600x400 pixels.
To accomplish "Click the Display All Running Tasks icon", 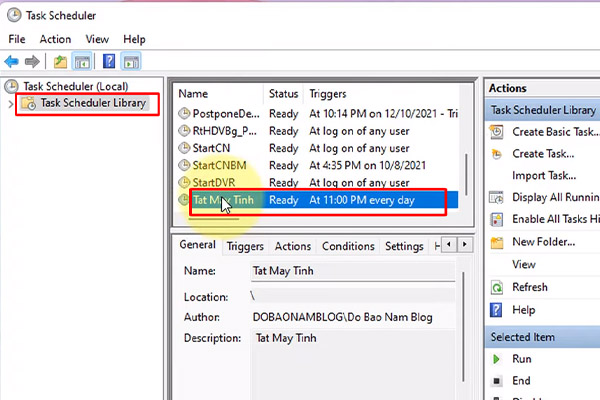I will 496,198.
